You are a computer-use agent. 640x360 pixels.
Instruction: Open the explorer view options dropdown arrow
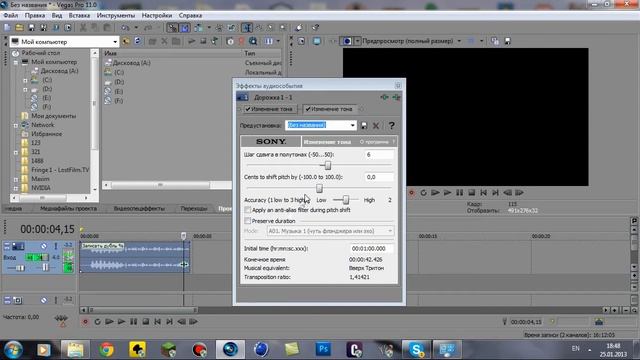278,41
